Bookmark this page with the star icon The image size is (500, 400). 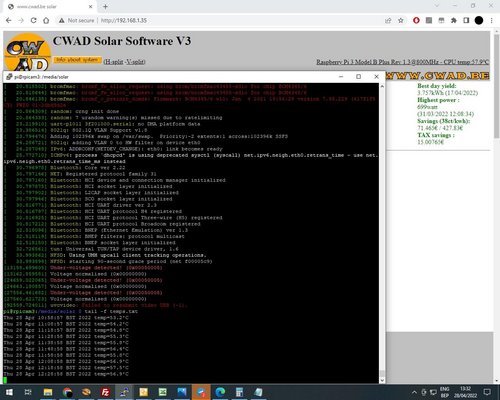(401, 20)
